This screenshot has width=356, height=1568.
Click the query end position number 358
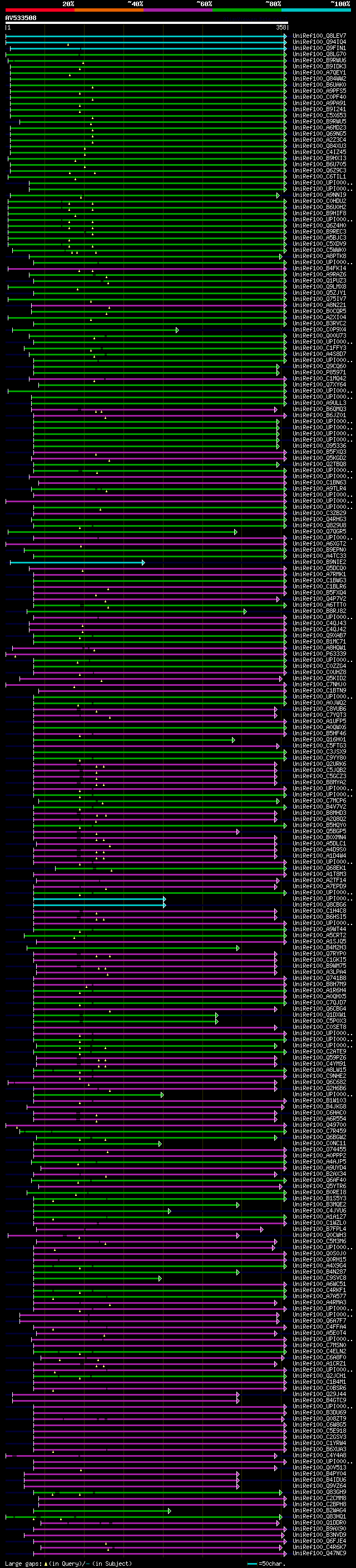(x=281, y=28)
